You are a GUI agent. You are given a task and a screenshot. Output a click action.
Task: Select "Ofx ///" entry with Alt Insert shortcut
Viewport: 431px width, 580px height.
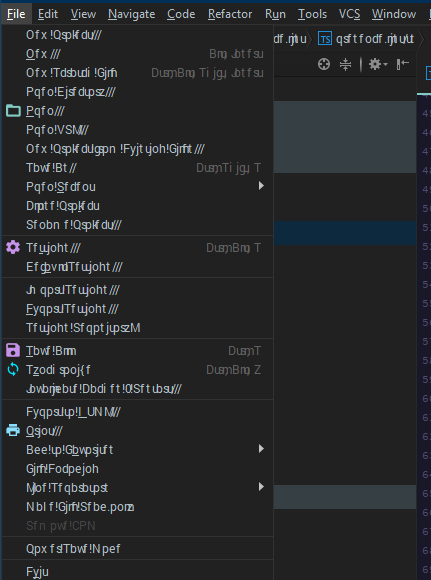click(137, 54)
